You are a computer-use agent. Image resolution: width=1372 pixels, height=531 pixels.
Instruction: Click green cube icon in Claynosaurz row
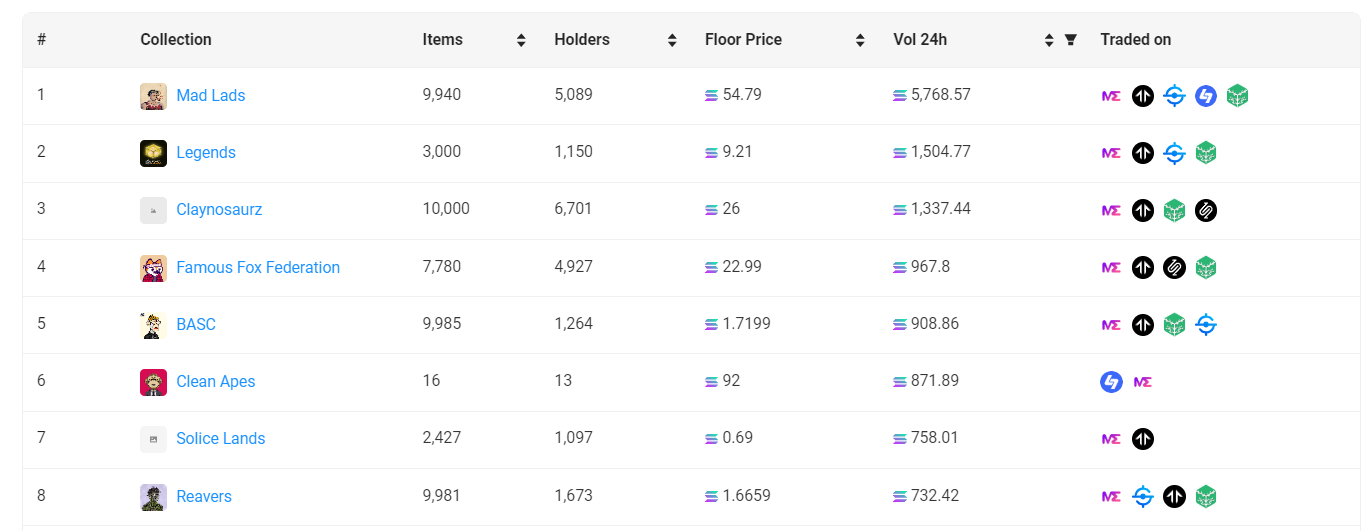(1174, 210)
